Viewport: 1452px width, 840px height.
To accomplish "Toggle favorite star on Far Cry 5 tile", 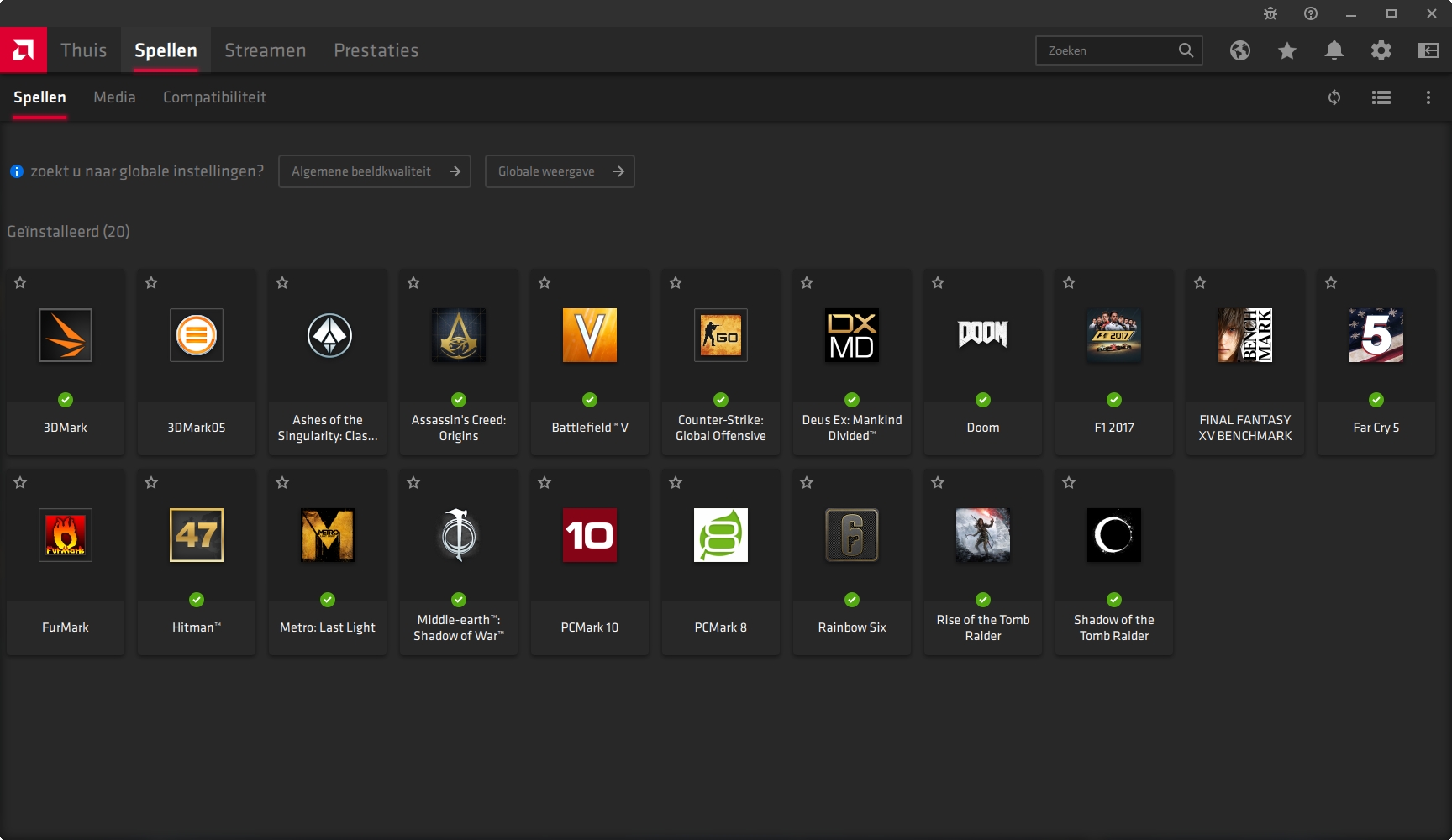I will point(1331,283).
